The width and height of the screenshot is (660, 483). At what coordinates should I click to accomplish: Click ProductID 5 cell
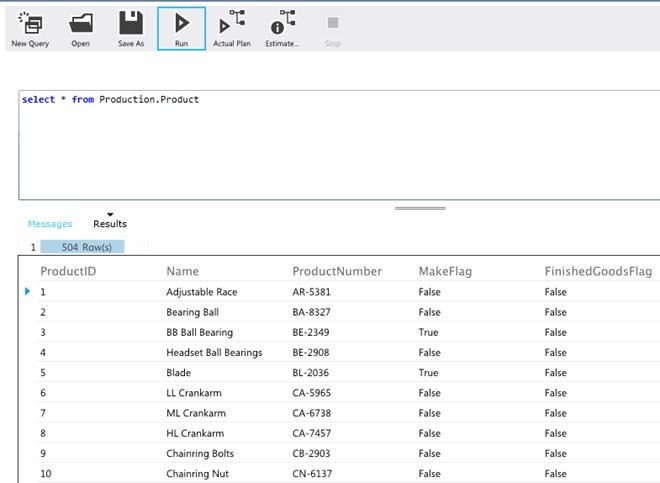pyautogui.click(x=43, y=373)
